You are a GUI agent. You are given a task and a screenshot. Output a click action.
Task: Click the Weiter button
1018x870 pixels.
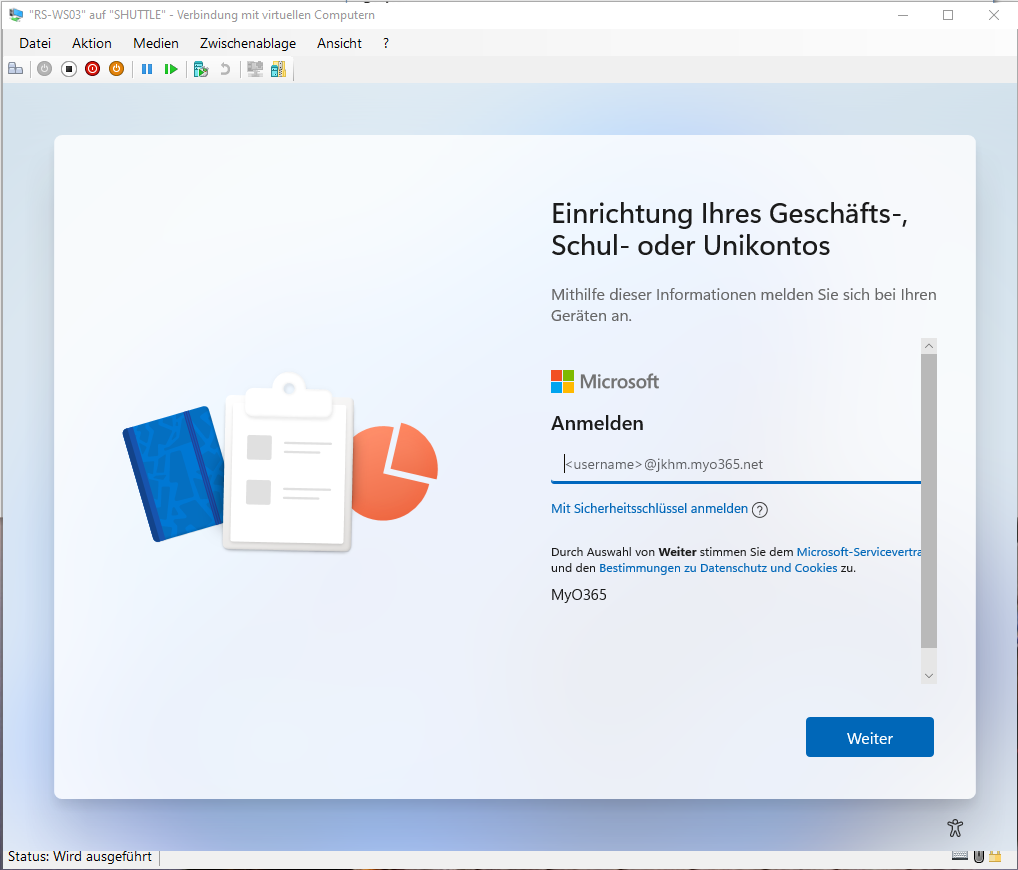[x=869, y=737]
